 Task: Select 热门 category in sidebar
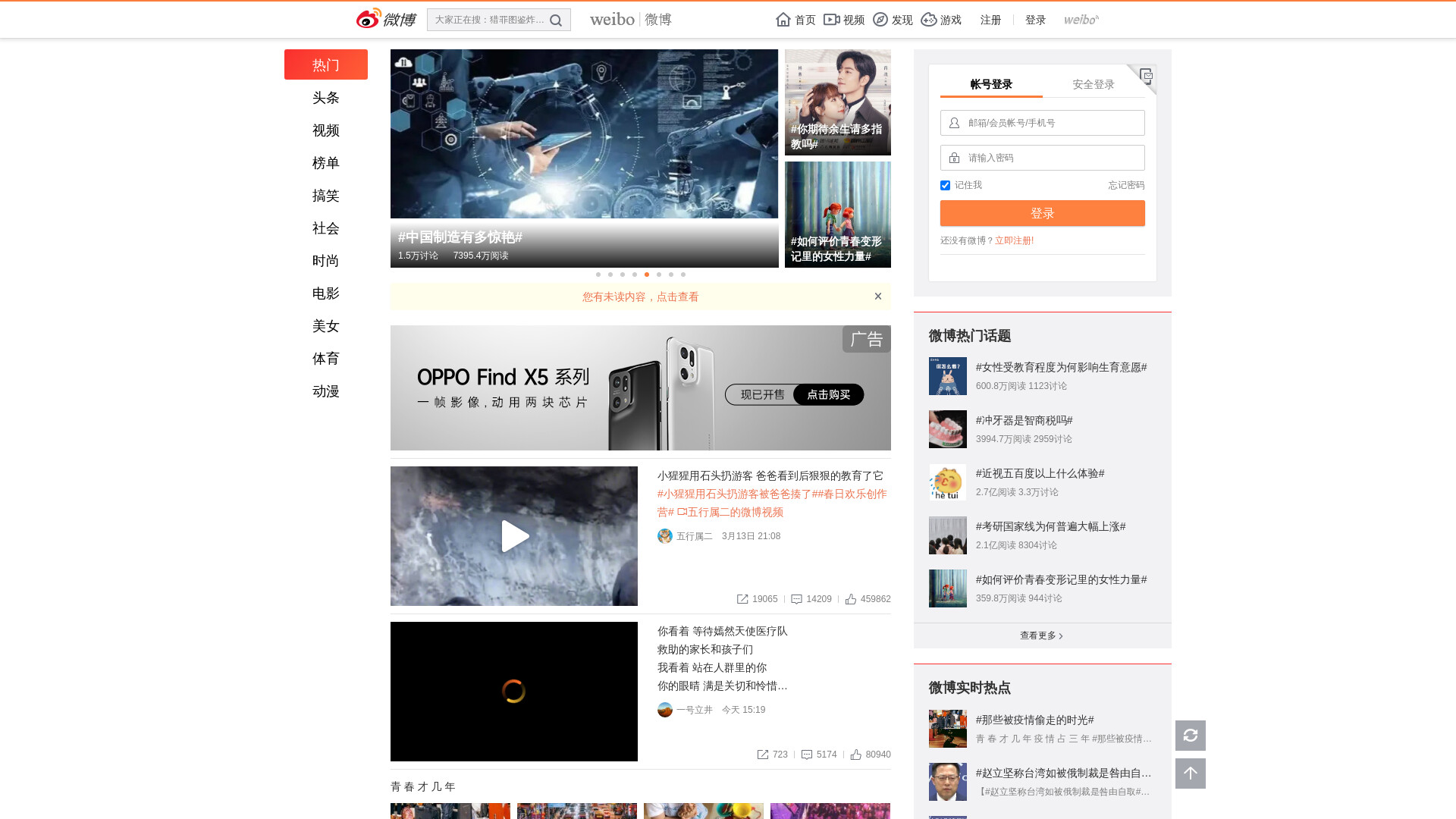click(x=326, y=64)
